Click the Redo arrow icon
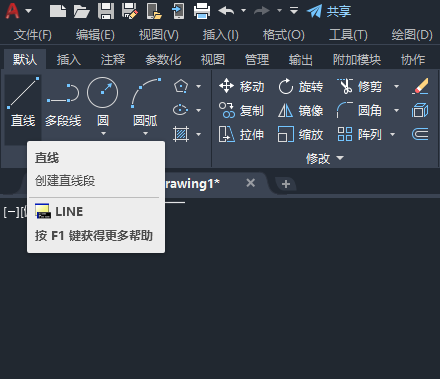 click(262, 11)
